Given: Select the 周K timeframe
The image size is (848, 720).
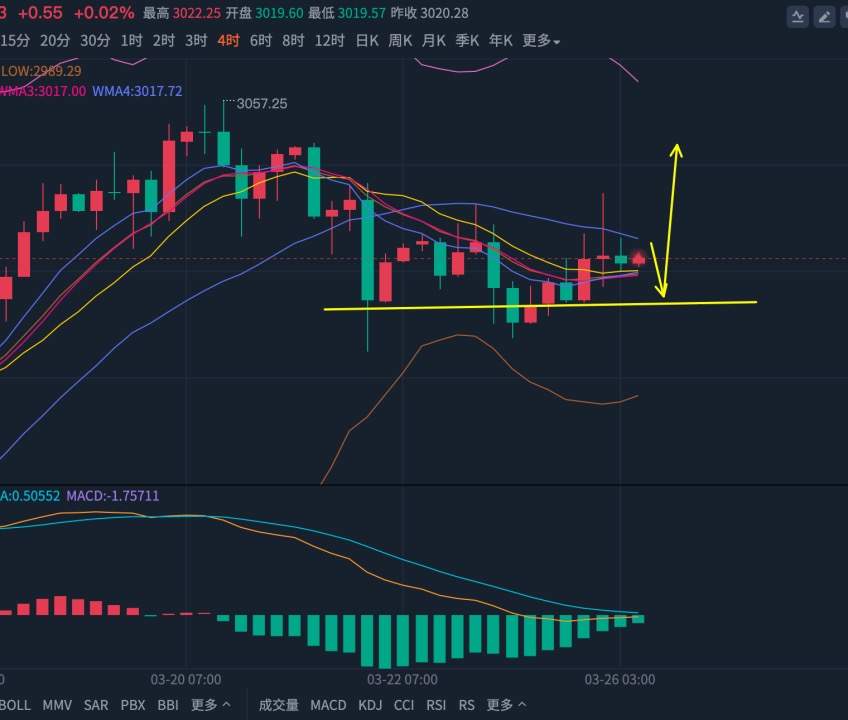Looking at the screenshot, I should (x=400, y=41).
